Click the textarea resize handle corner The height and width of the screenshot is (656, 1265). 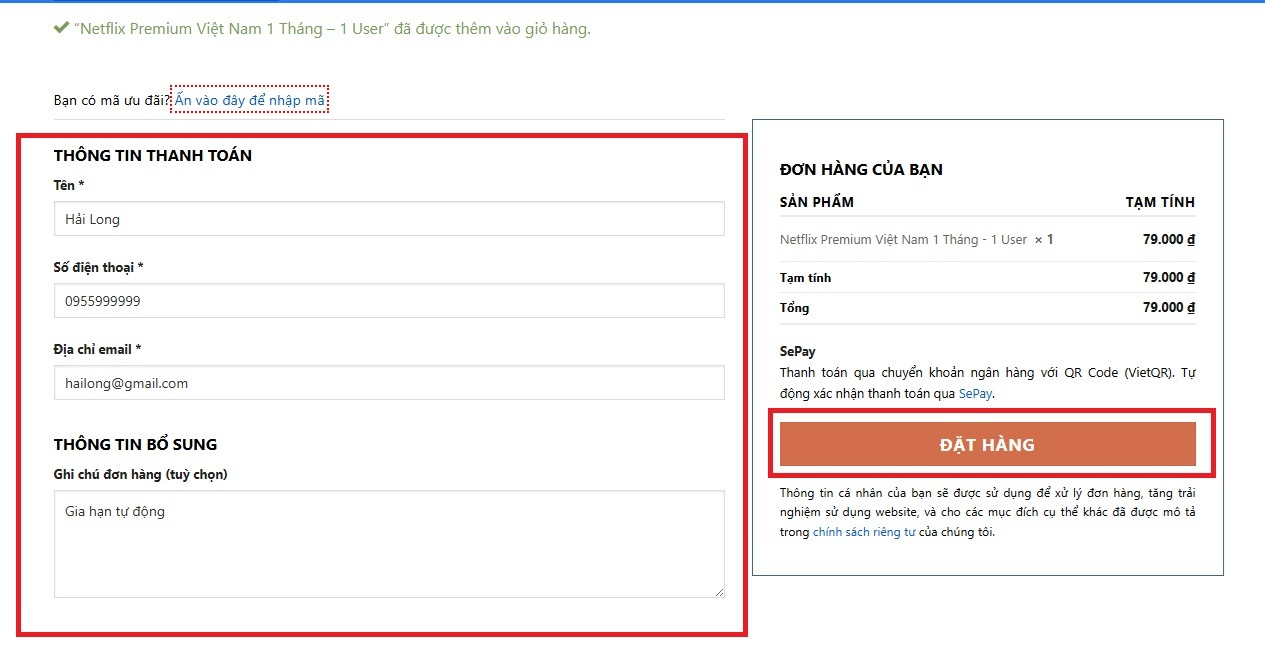click(x=720, y=592)
